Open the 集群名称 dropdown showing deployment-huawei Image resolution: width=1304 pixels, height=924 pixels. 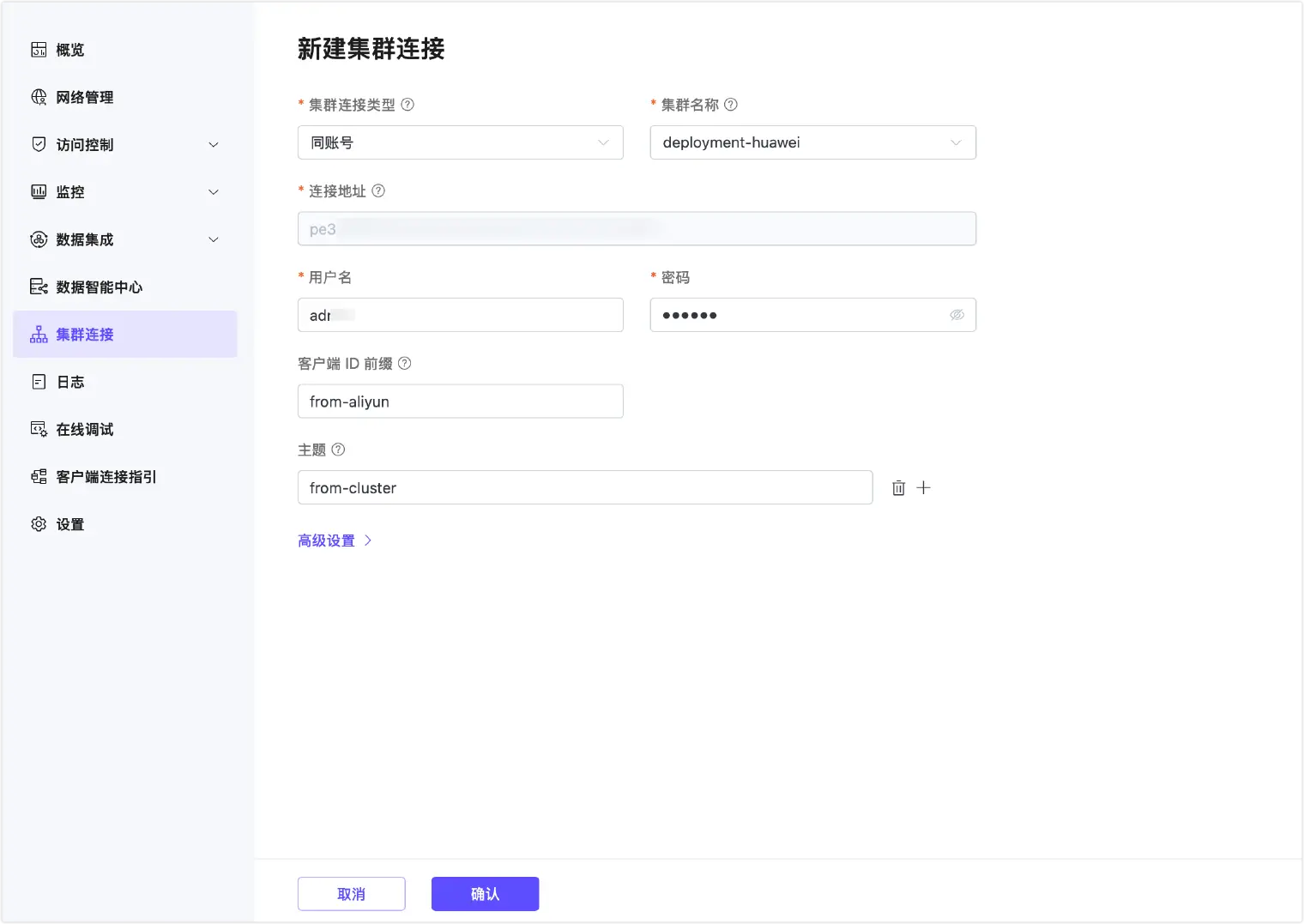pos(812,142)
